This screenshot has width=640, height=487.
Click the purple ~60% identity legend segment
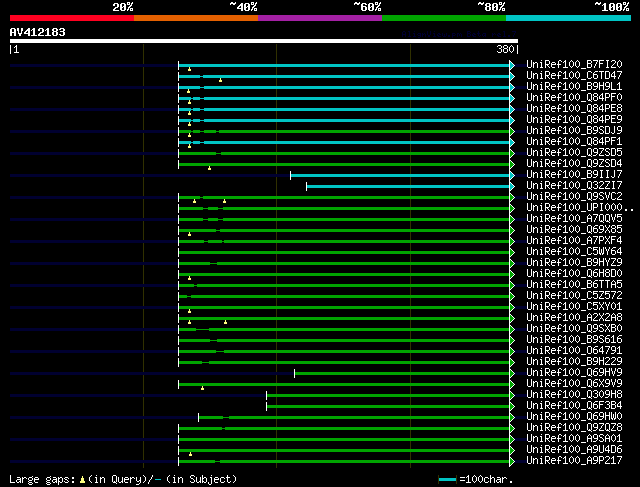click(x=320, y=18)
